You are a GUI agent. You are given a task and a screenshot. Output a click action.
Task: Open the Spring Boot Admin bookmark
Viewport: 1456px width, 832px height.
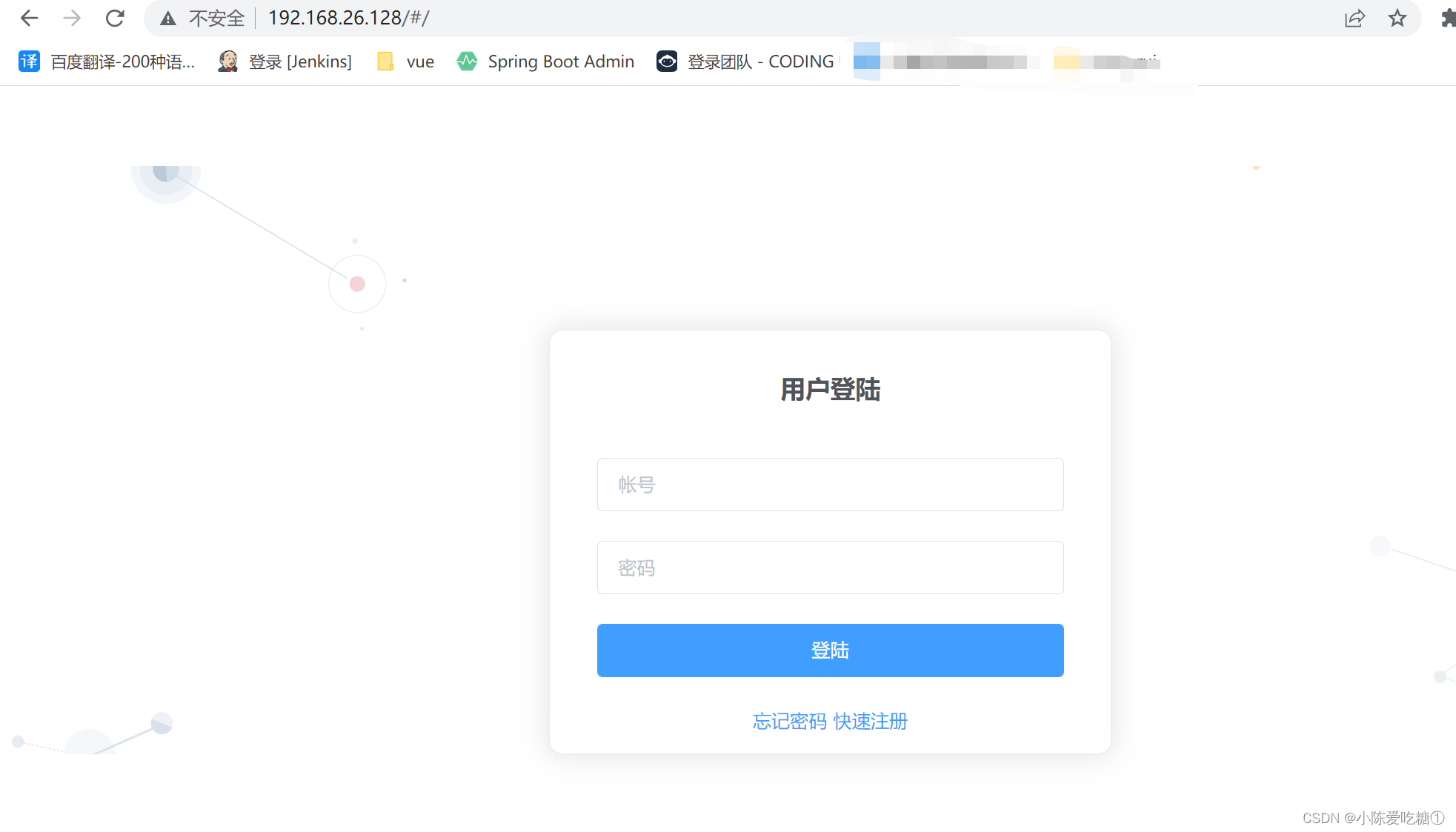(x=546, y=61)
